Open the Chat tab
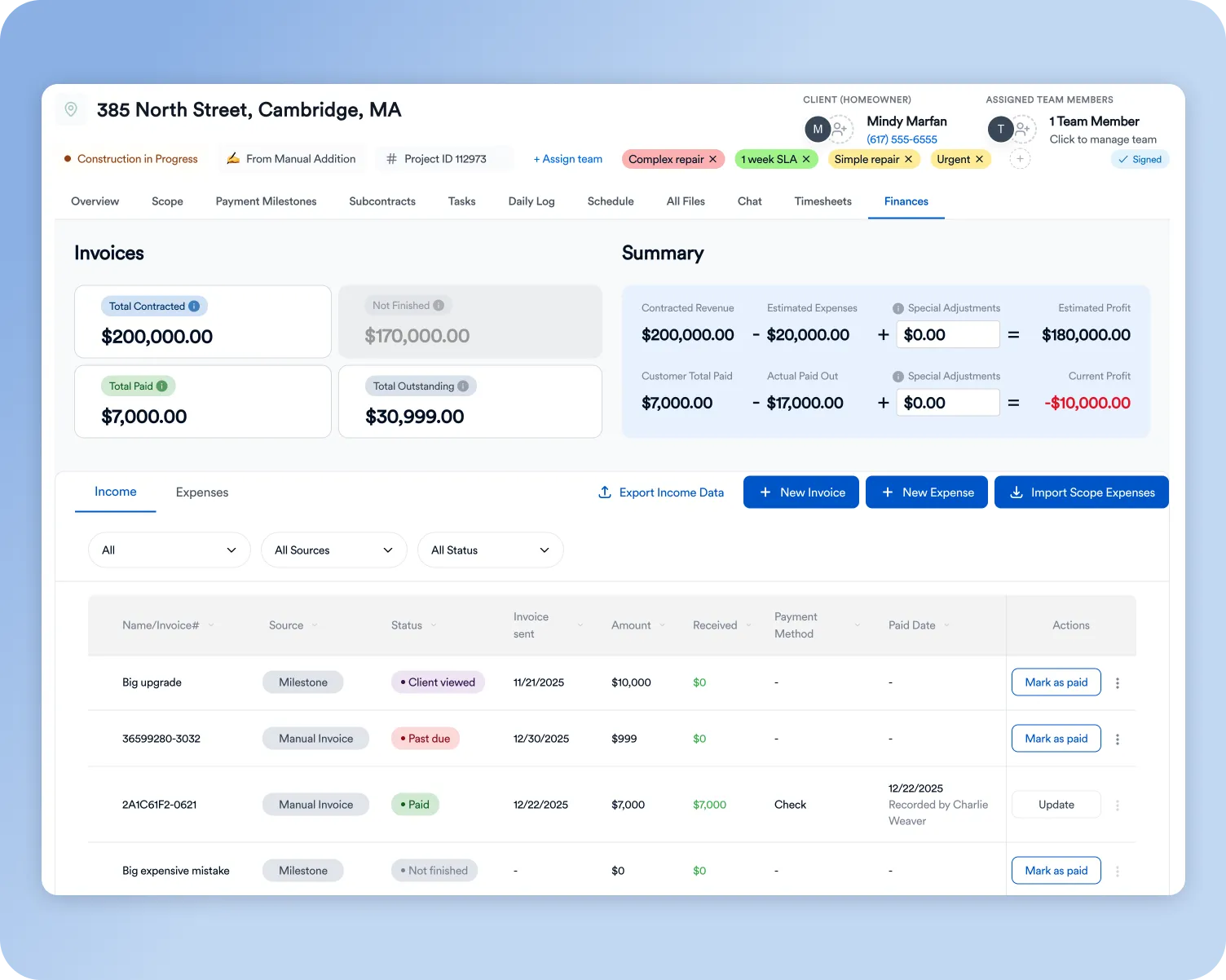1226x980 pixels. coord(749,201)
